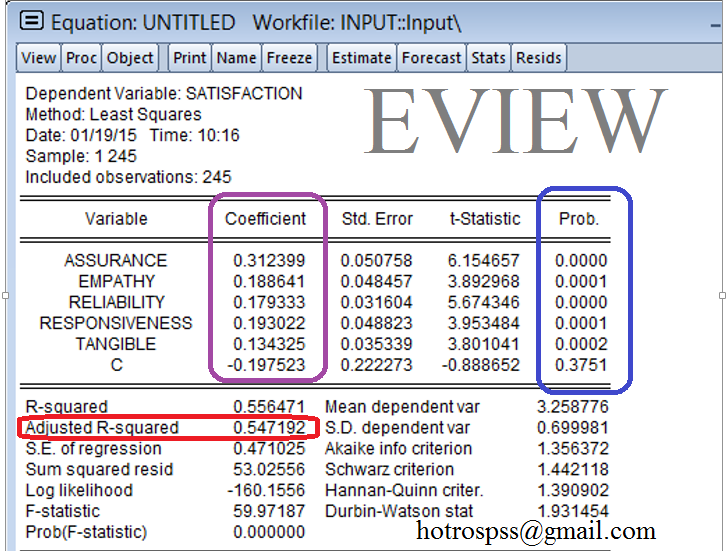
Task: Click the Forecast button
Action: pos(431,58)
